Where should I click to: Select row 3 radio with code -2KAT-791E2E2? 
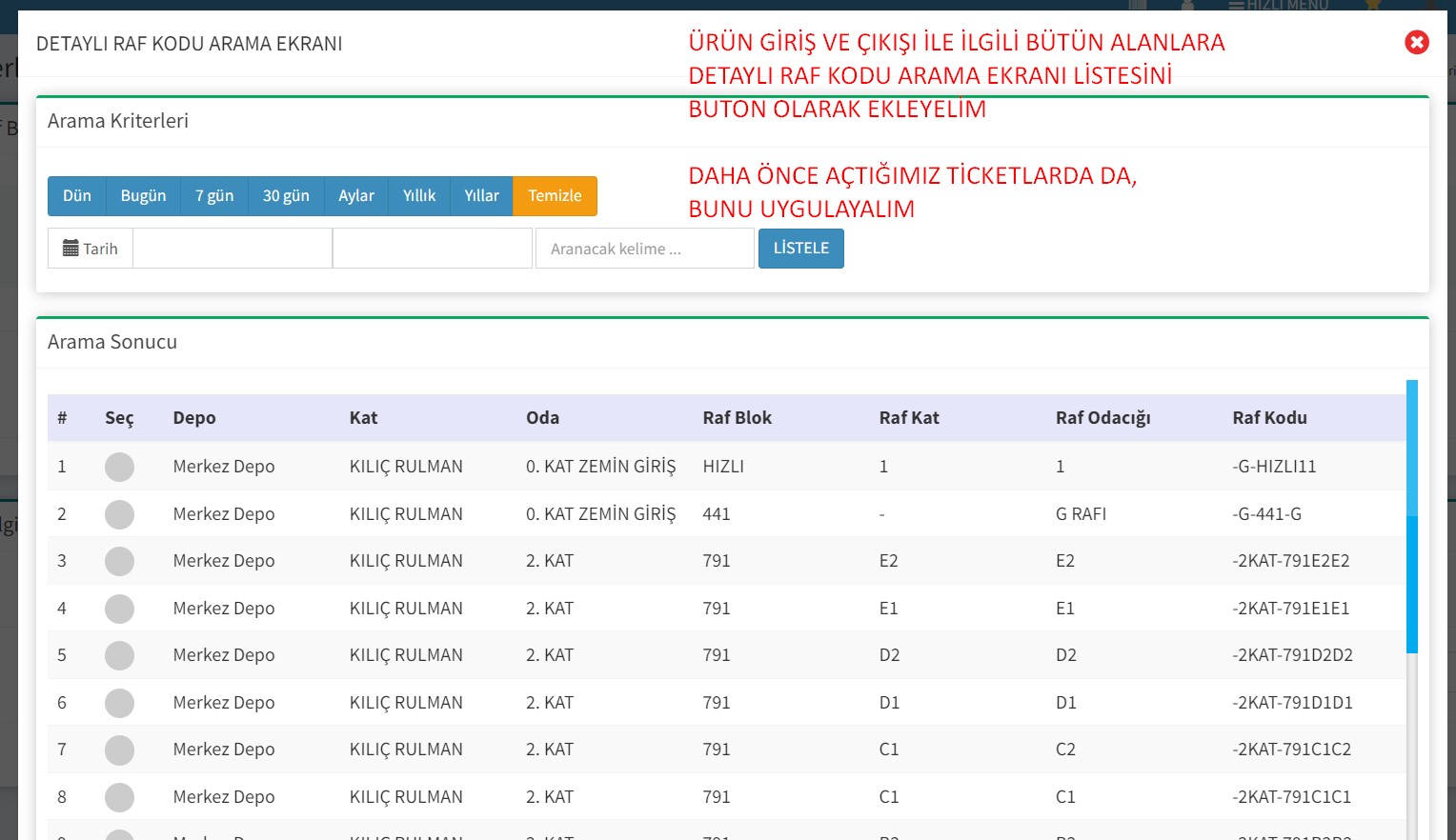coord(119,561)
